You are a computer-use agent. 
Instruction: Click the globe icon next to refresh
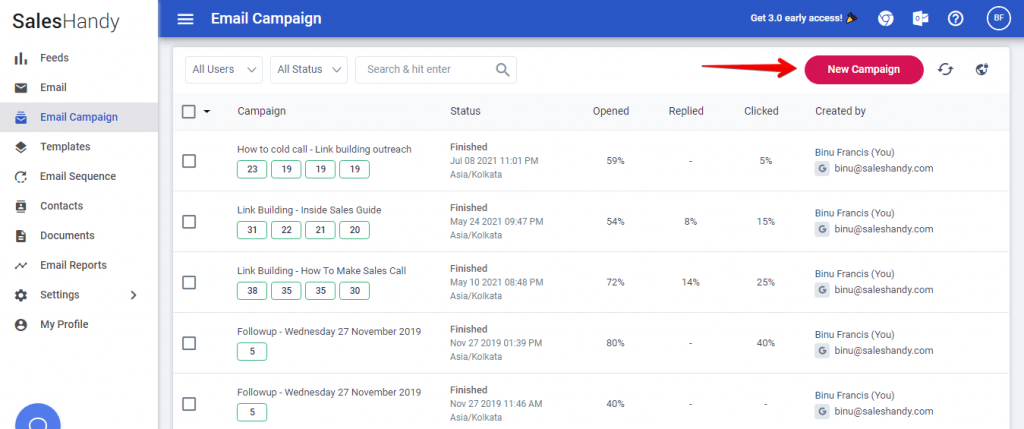pos(982,69)
